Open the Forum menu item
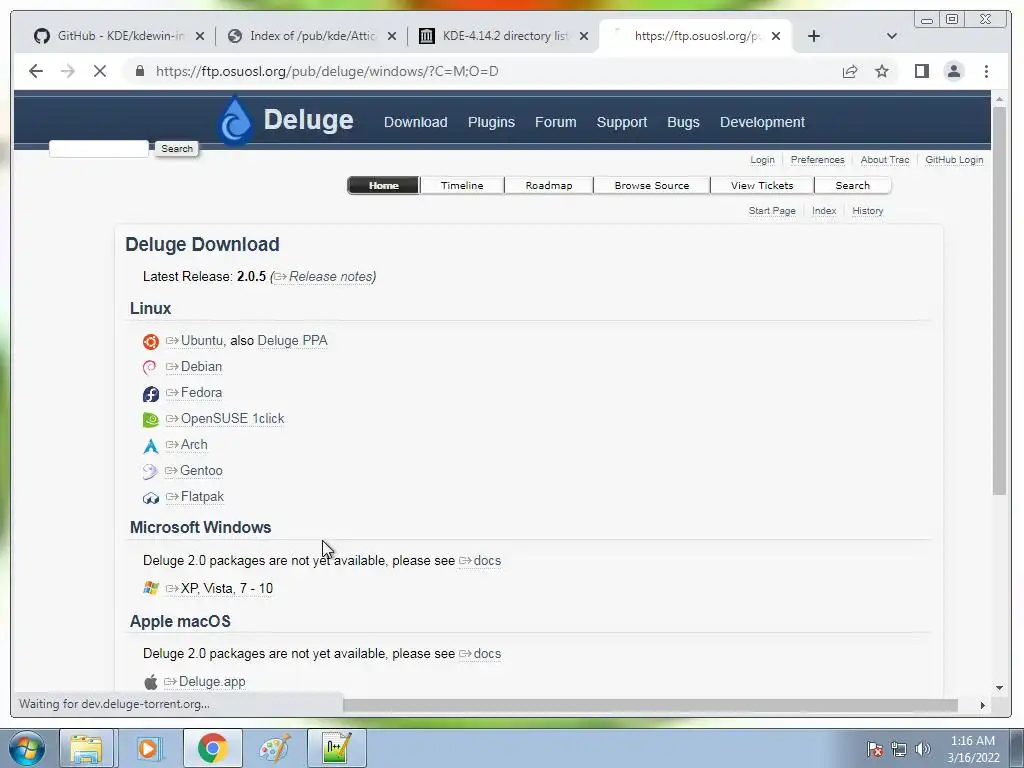1024x768 pixels. 556,122
